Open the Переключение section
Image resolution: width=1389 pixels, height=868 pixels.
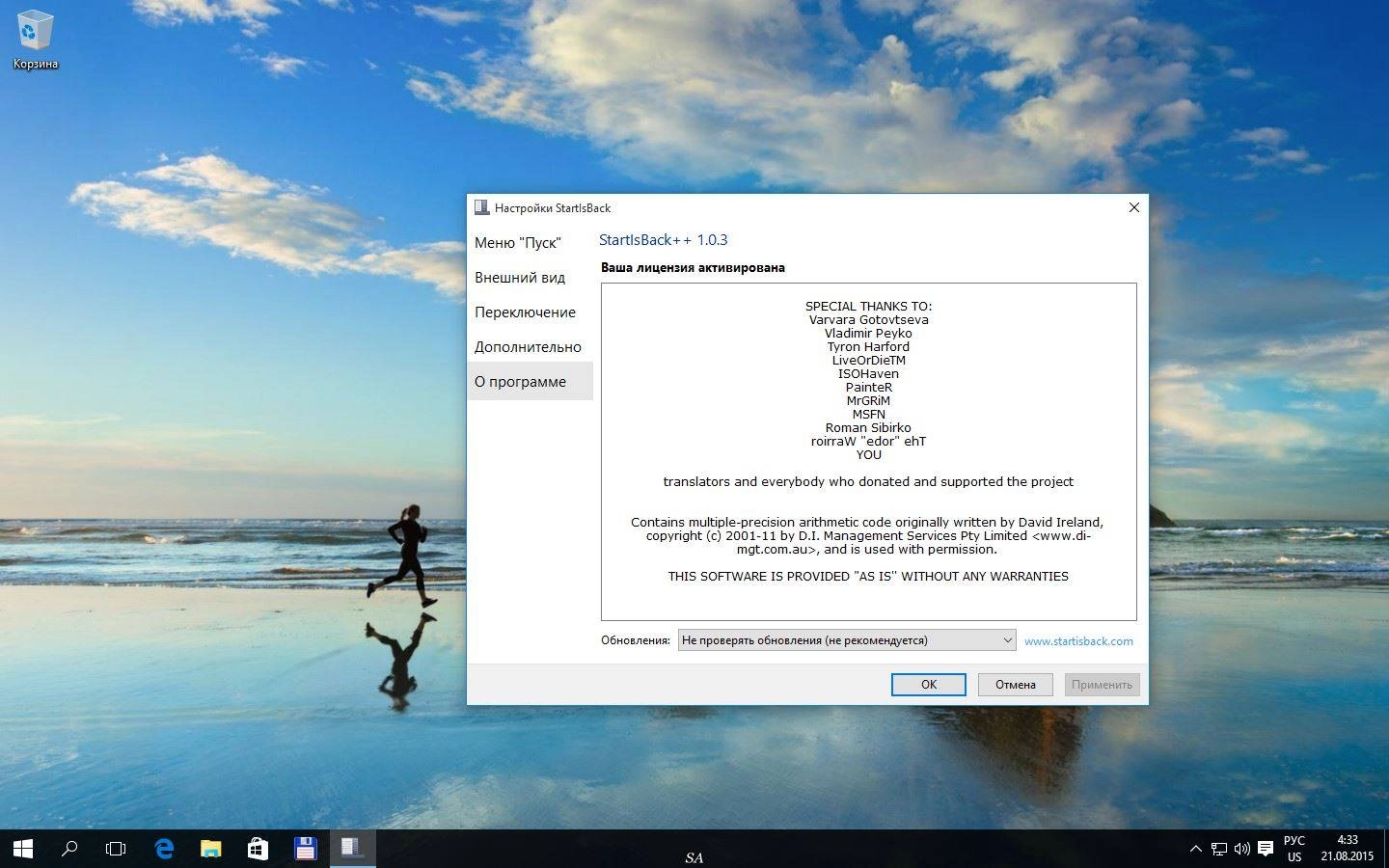point(530,312)
